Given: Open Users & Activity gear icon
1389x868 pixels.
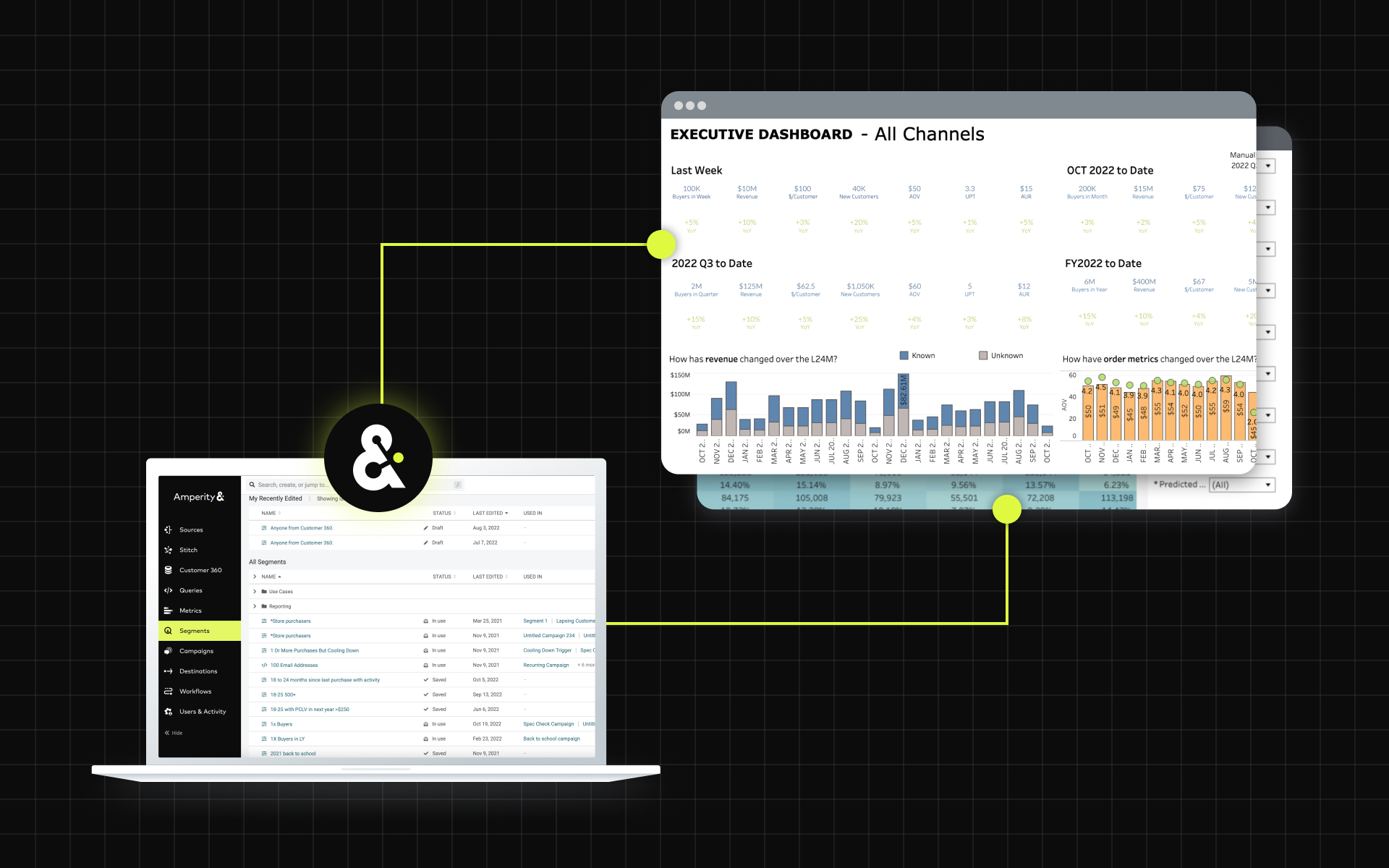Looking at the screenshot, I should pos(168,712).
